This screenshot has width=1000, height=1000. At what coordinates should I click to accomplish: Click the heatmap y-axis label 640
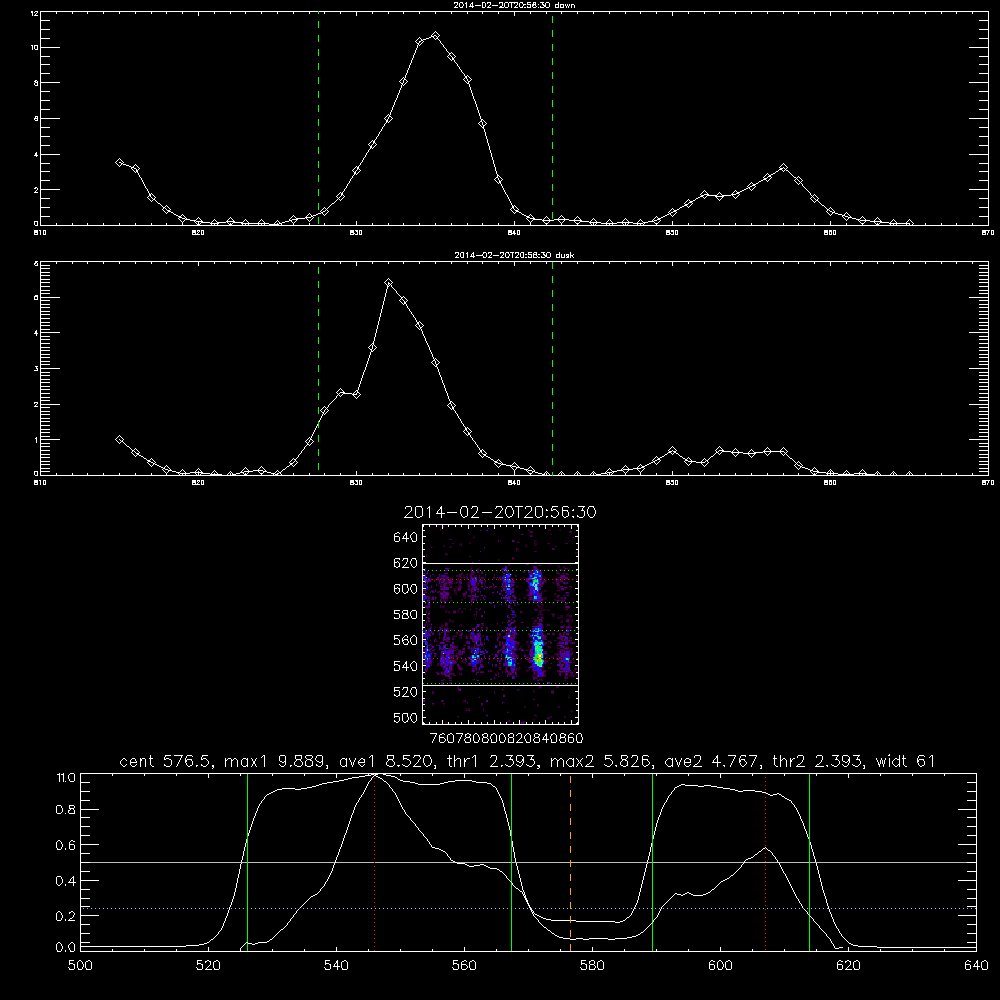click(x=406, y=537)
